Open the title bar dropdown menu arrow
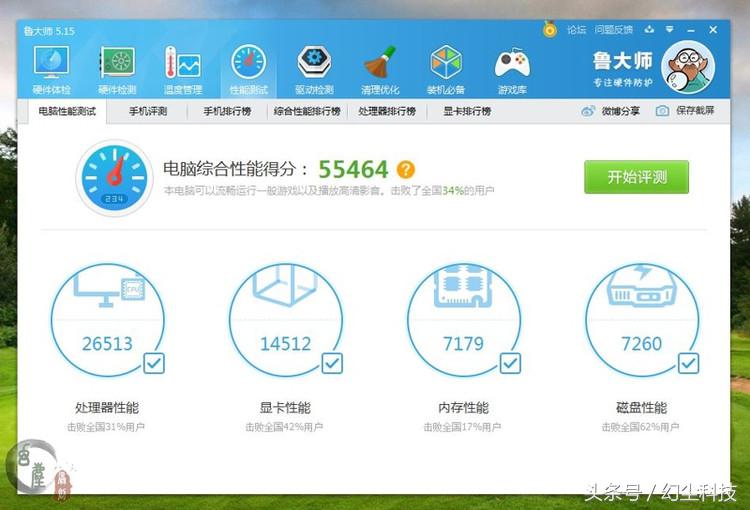Screen dimensions: 750x510 [670, 30]
